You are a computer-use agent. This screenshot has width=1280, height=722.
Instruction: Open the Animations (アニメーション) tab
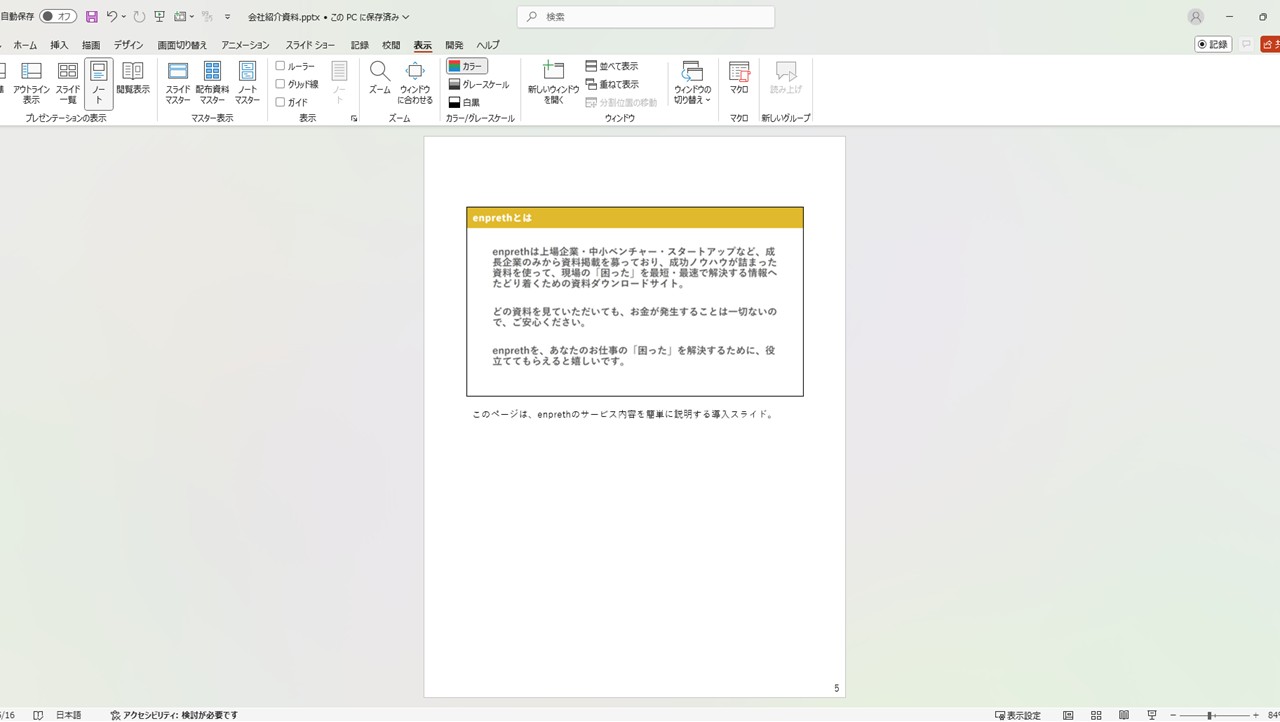click(245, 45)
